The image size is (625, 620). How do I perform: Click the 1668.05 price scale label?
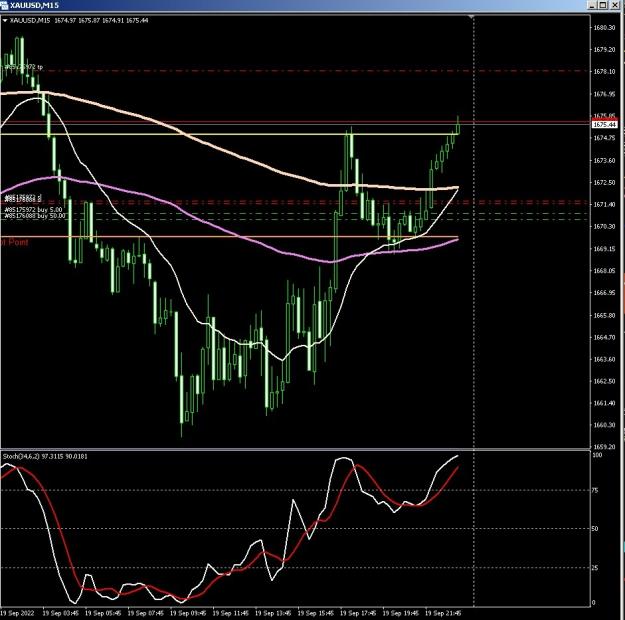(604, 271)
